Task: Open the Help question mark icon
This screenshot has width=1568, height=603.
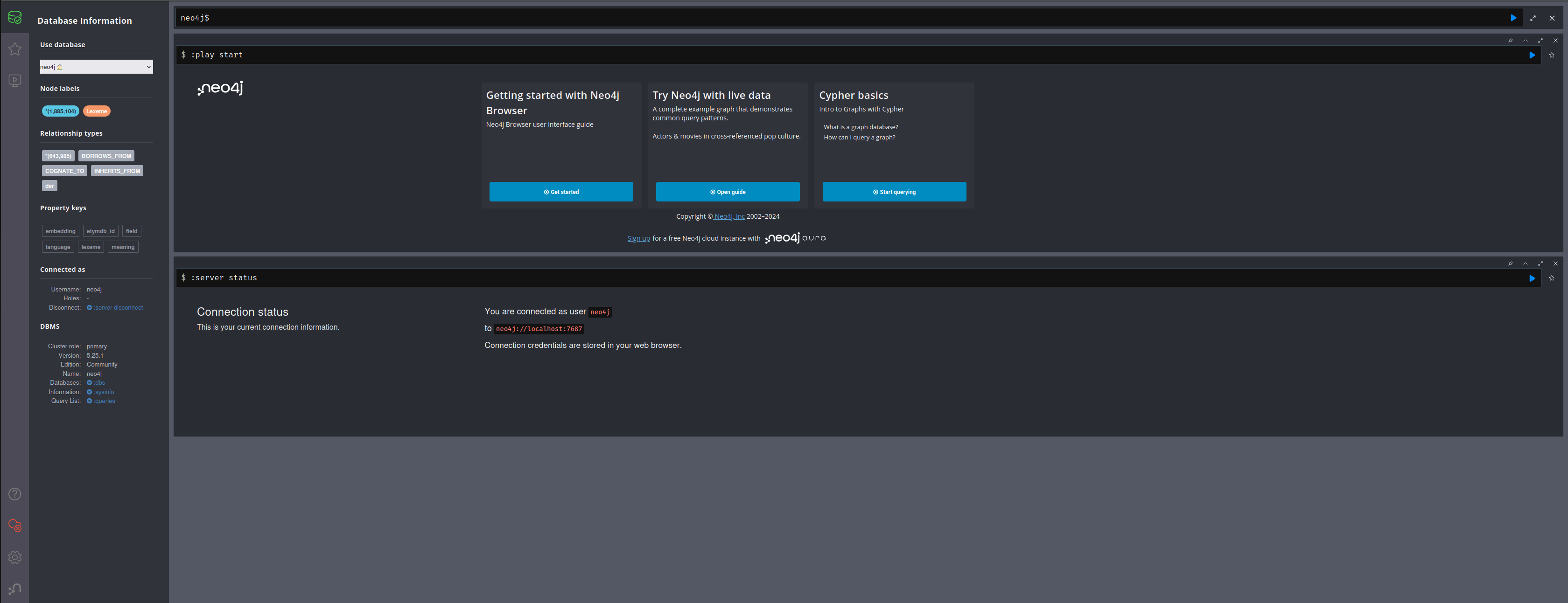Action: click(14, 494)
